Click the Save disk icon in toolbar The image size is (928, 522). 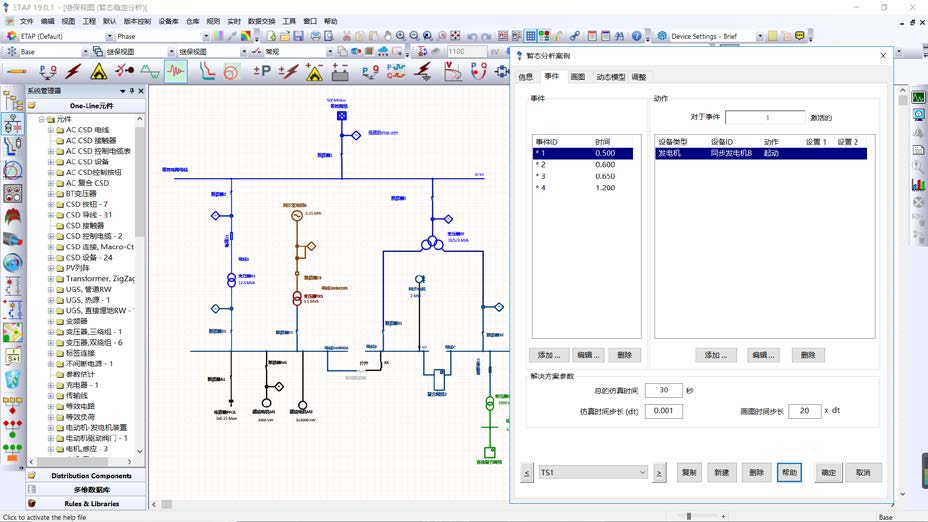coord(299,36)
